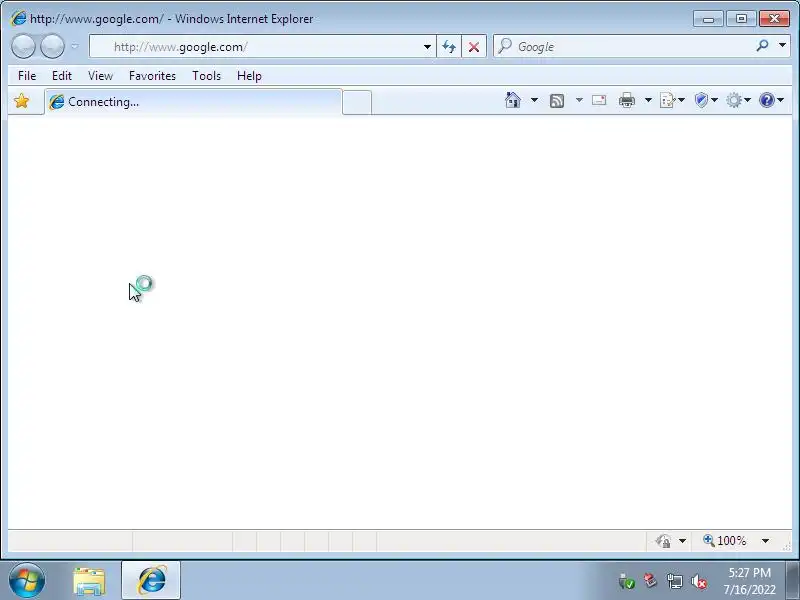Click the Home icon in command bar
The height and width of the screenshot is (600, 800).
tap(513, 100)
